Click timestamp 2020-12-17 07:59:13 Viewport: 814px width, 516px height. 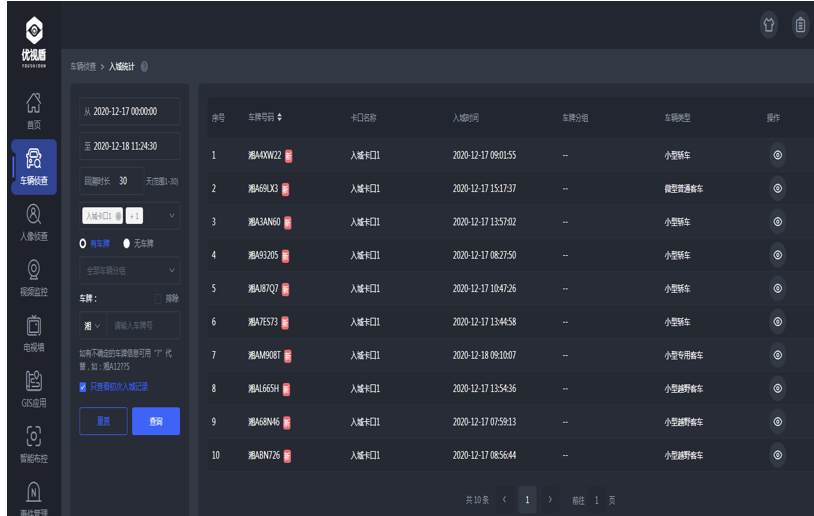point(484,422)
